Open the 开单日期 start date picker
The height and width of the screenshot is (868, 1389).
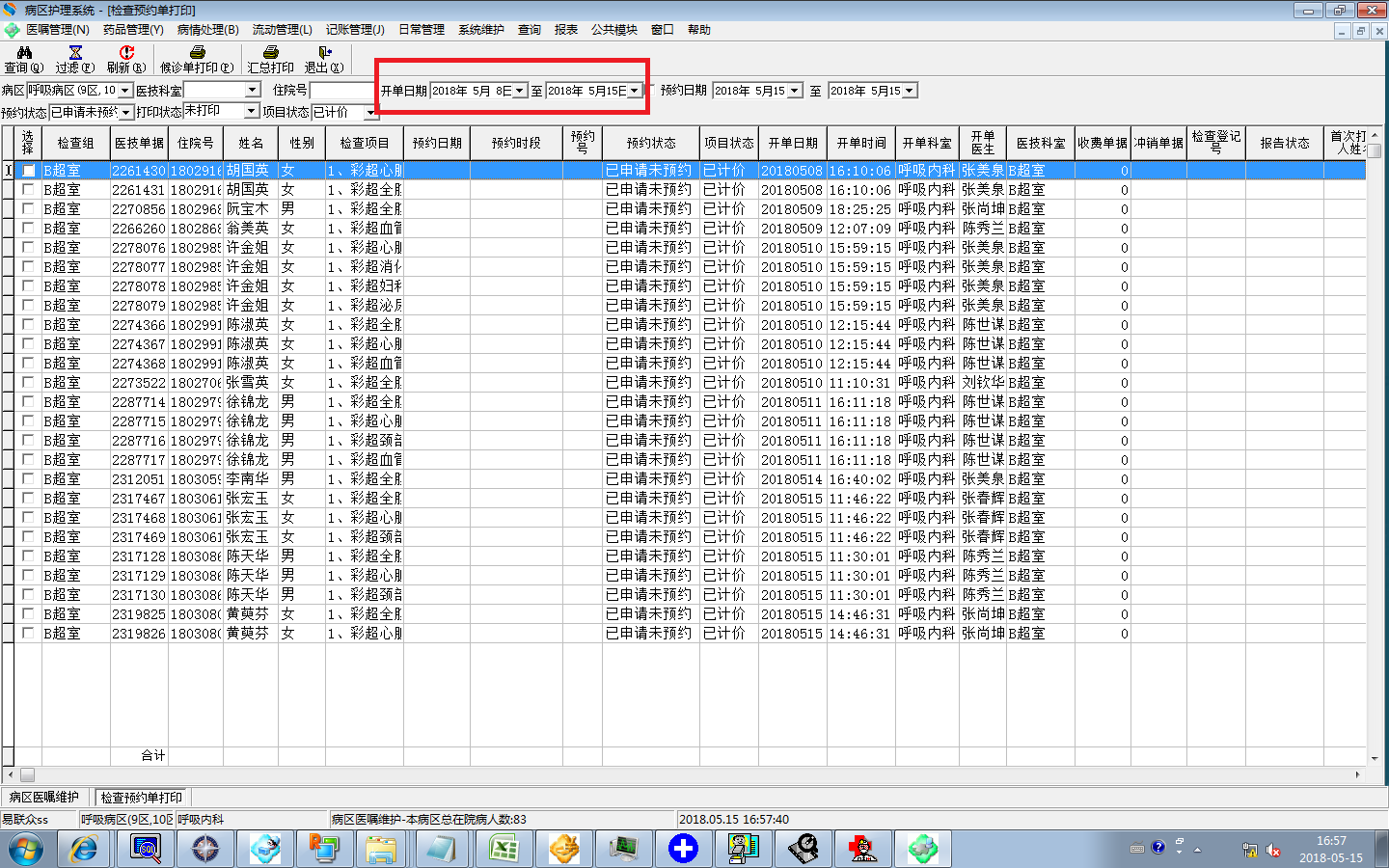[x=520, y=91]
